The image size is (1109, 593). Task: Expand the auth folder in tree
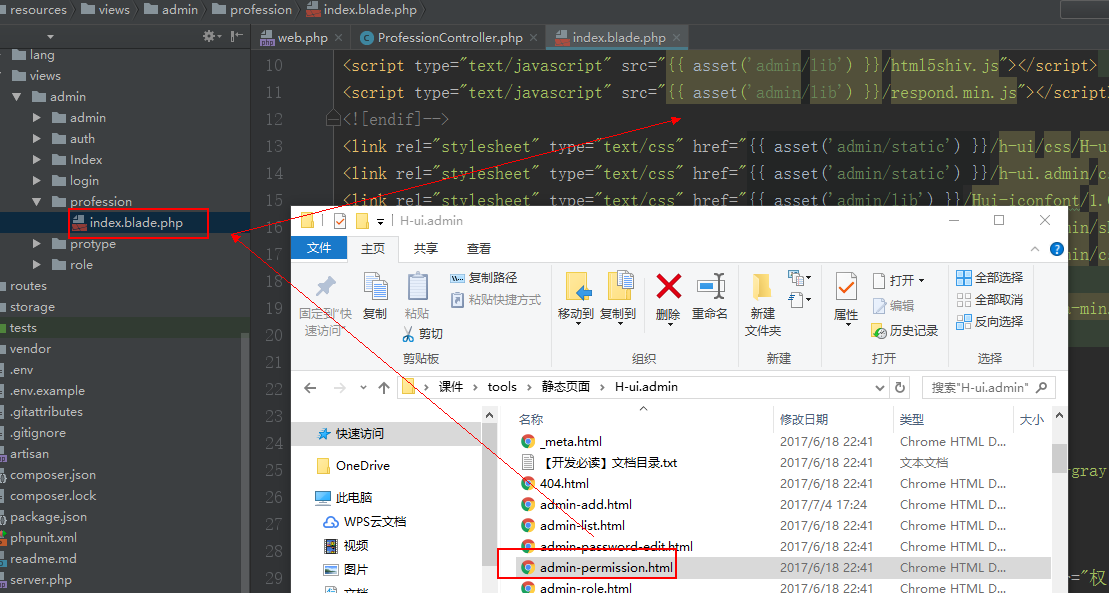click(37, 139)
